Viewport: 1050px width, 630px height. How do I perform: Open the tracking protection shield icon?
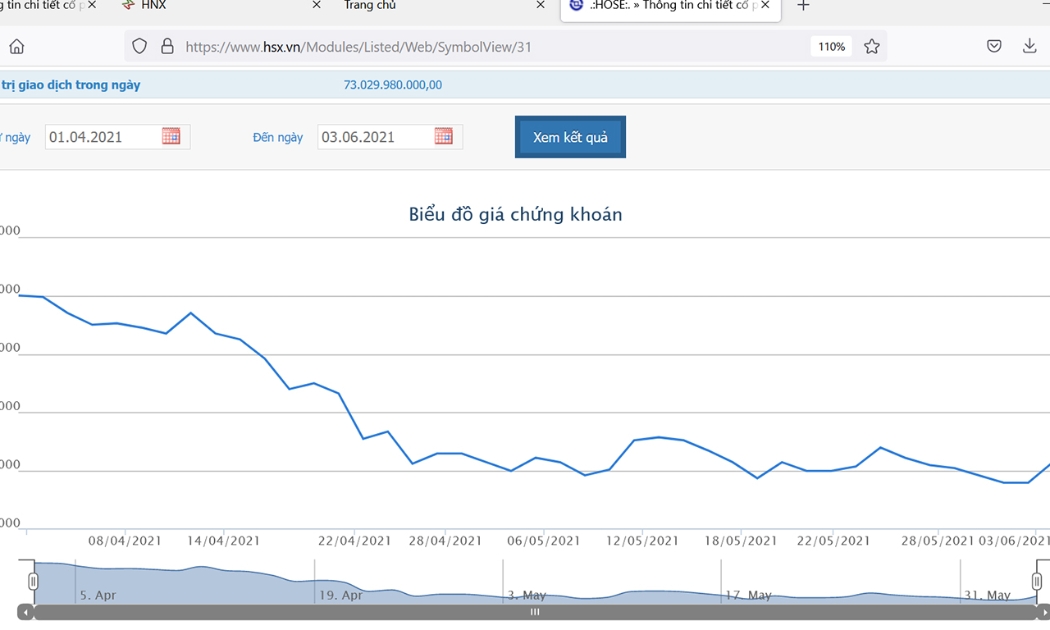(x=139, y=46)
